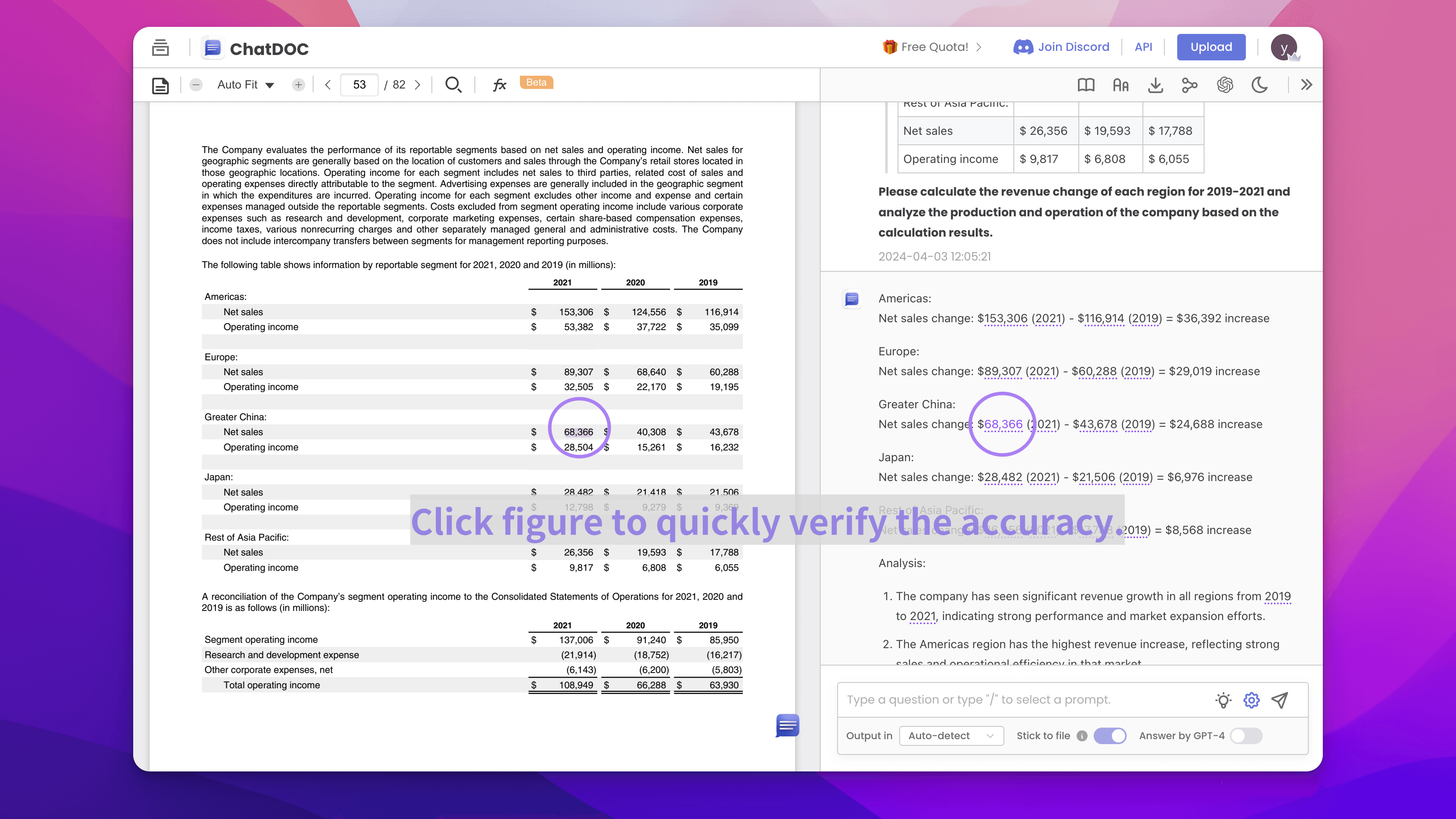This screenshot has height=819, width=1456.
Task: Enable Answer by GPT-4 toggle
Action: click(1246, 735)
